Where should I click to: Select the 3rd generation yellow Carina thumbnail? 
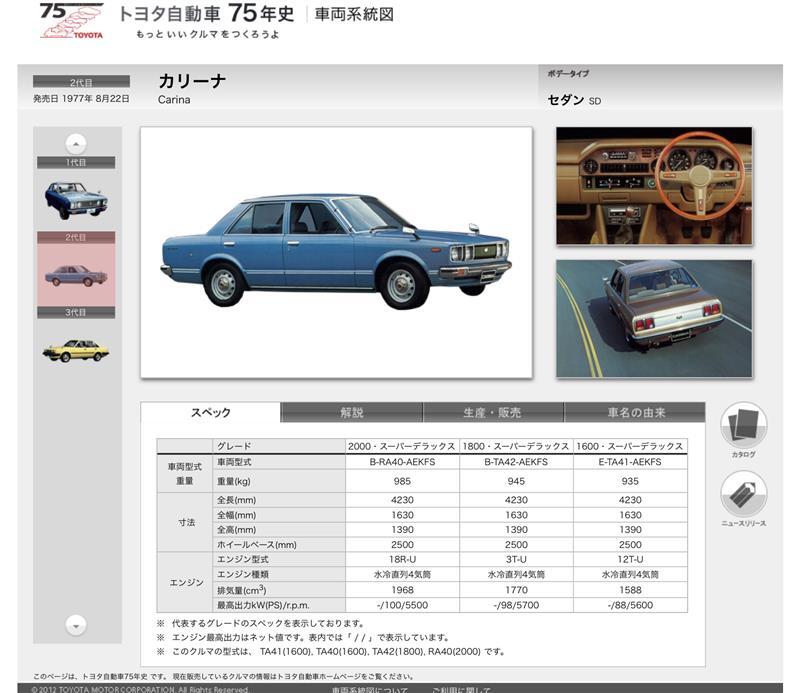coord(76,350)
